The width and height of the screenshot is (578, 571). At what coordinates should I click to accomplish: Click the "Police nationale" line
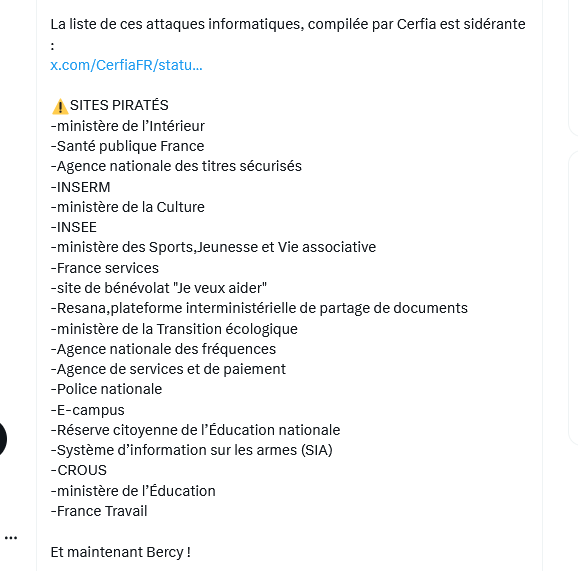106,389
